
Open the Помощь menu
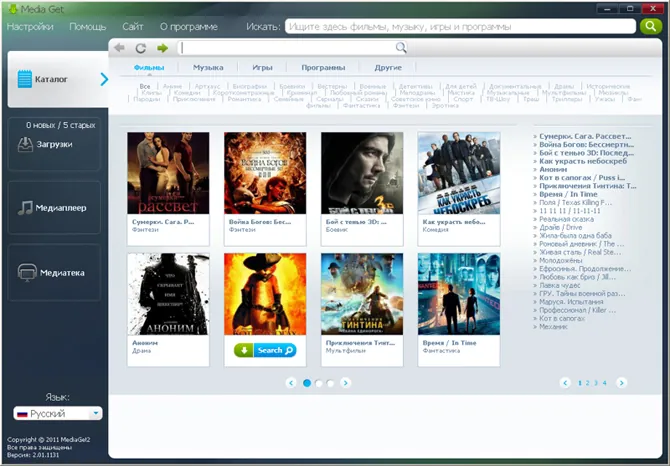pos(88,27)
